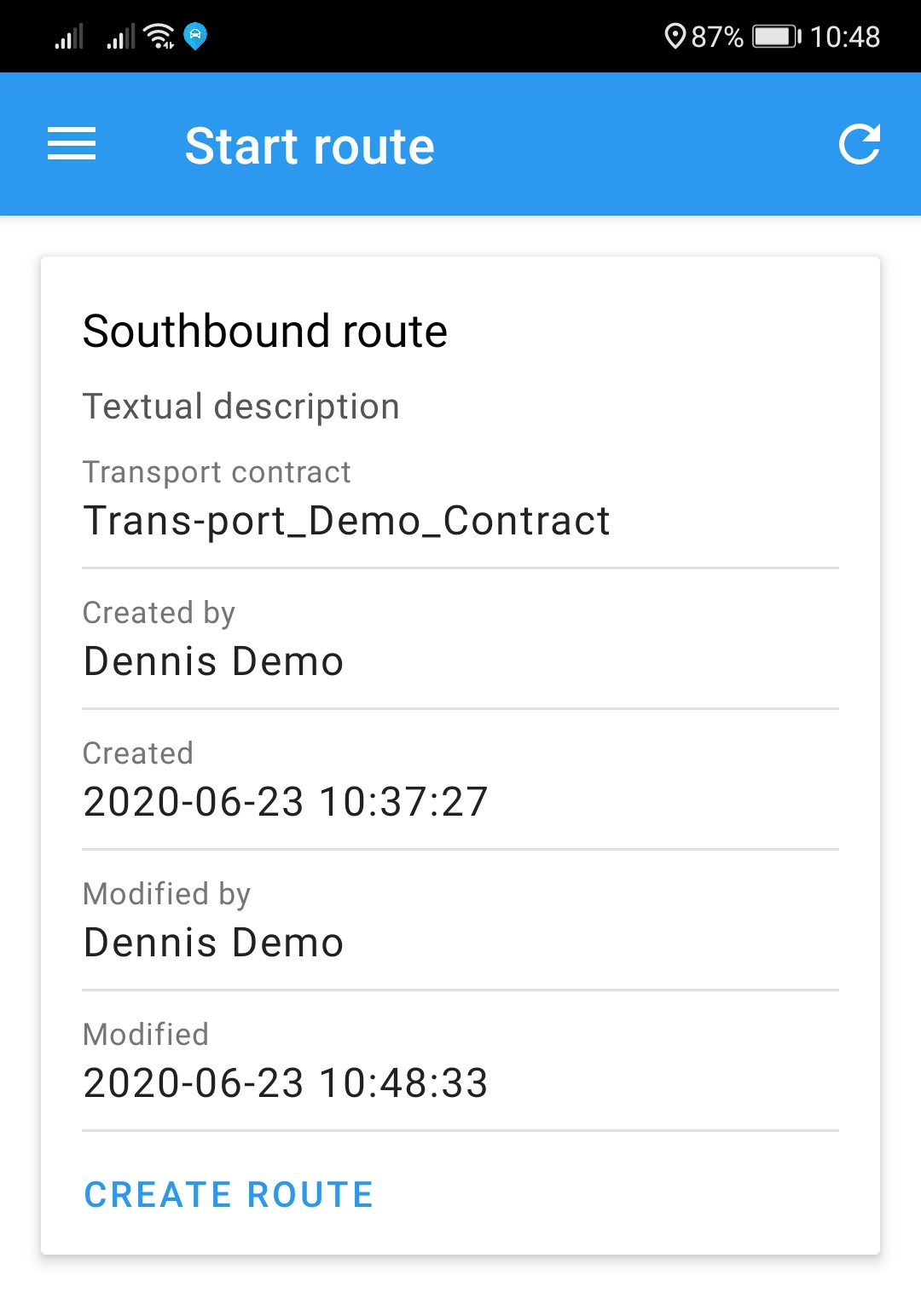Open the hamburger navigation menu
This screenshot has height=1316, width=921.
72,144
